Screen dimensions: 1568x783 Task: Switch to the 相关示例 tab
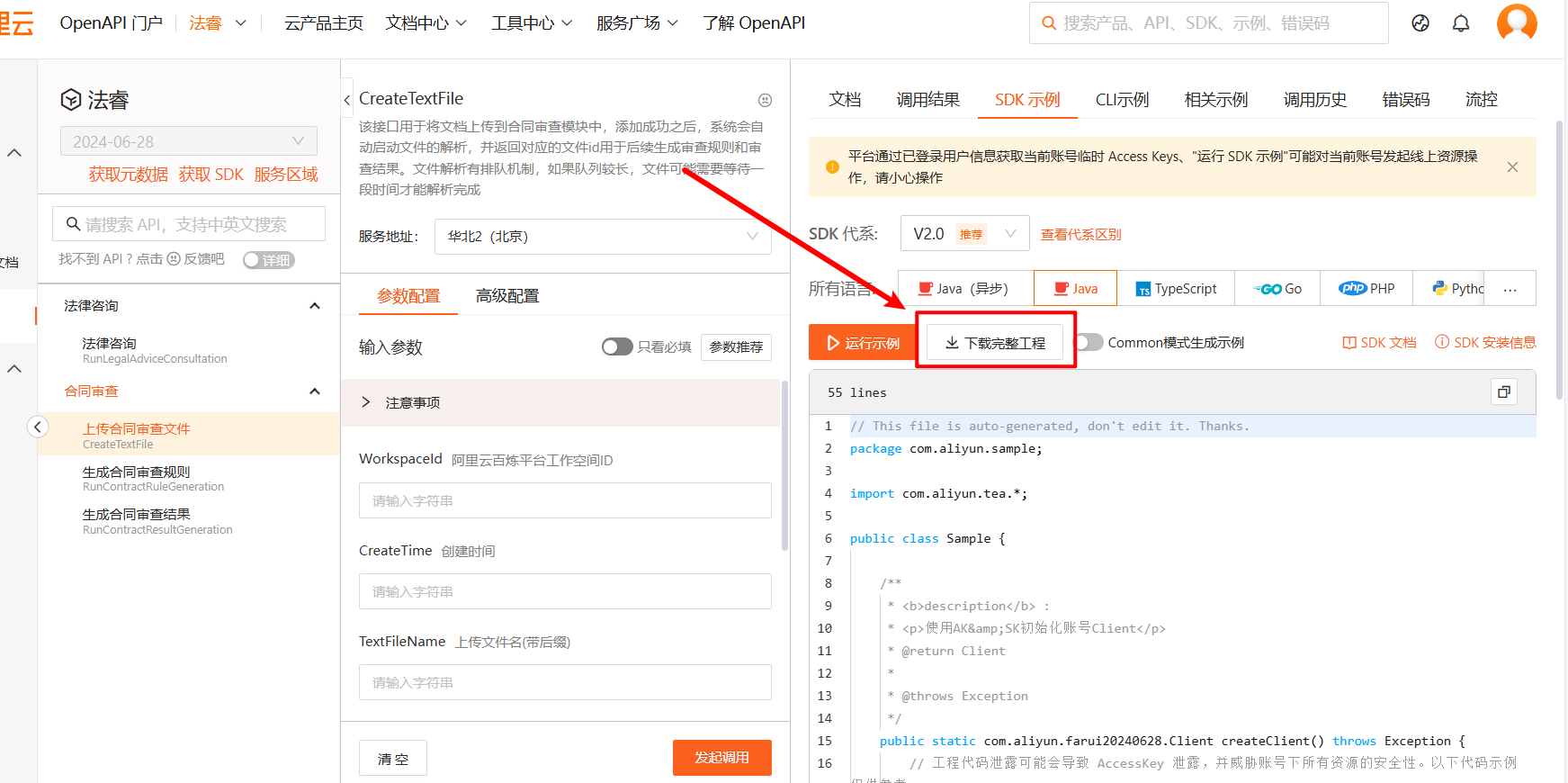tap(1216, 100)
